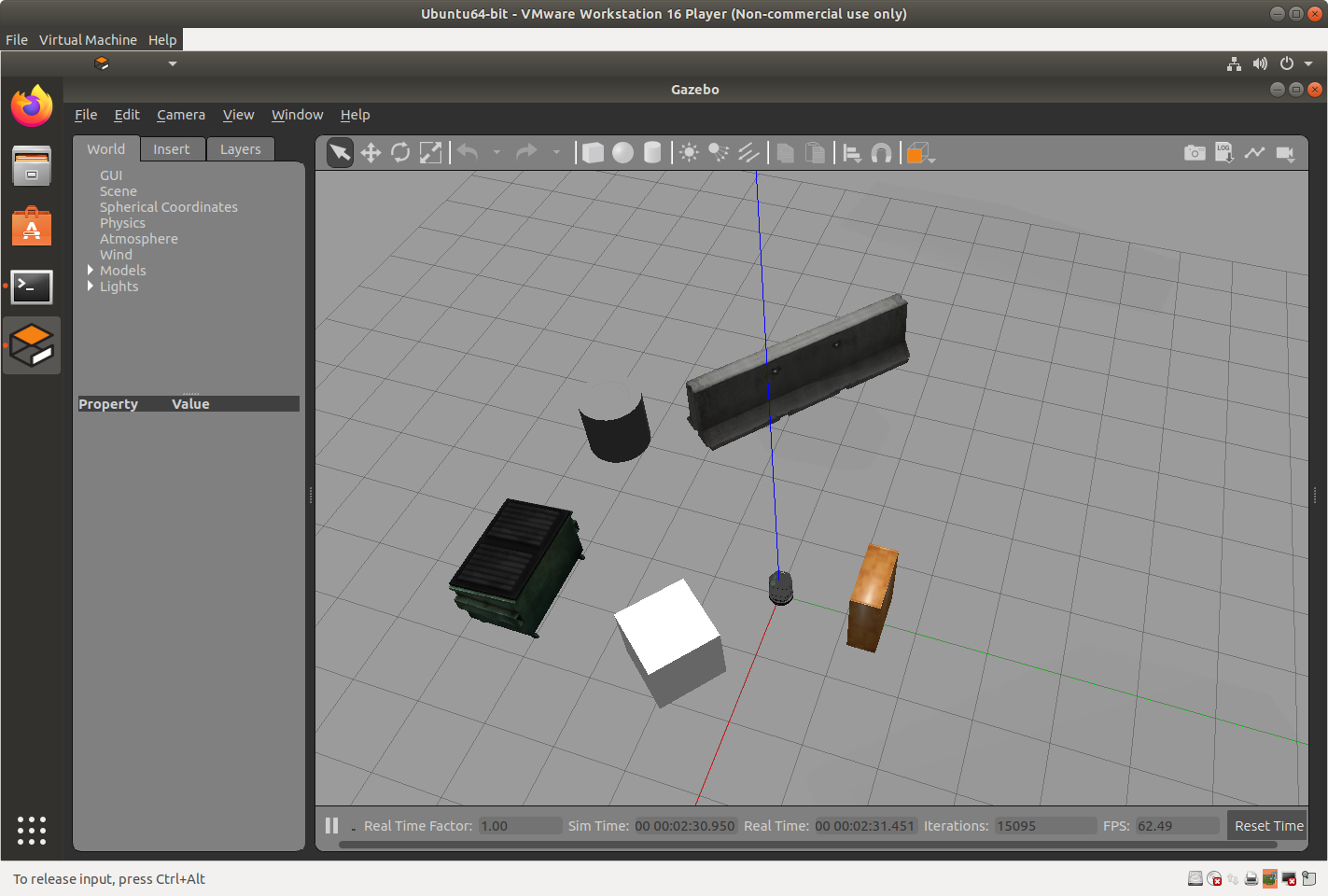Click the Iterations value 15095

(x=1045, y=826)
